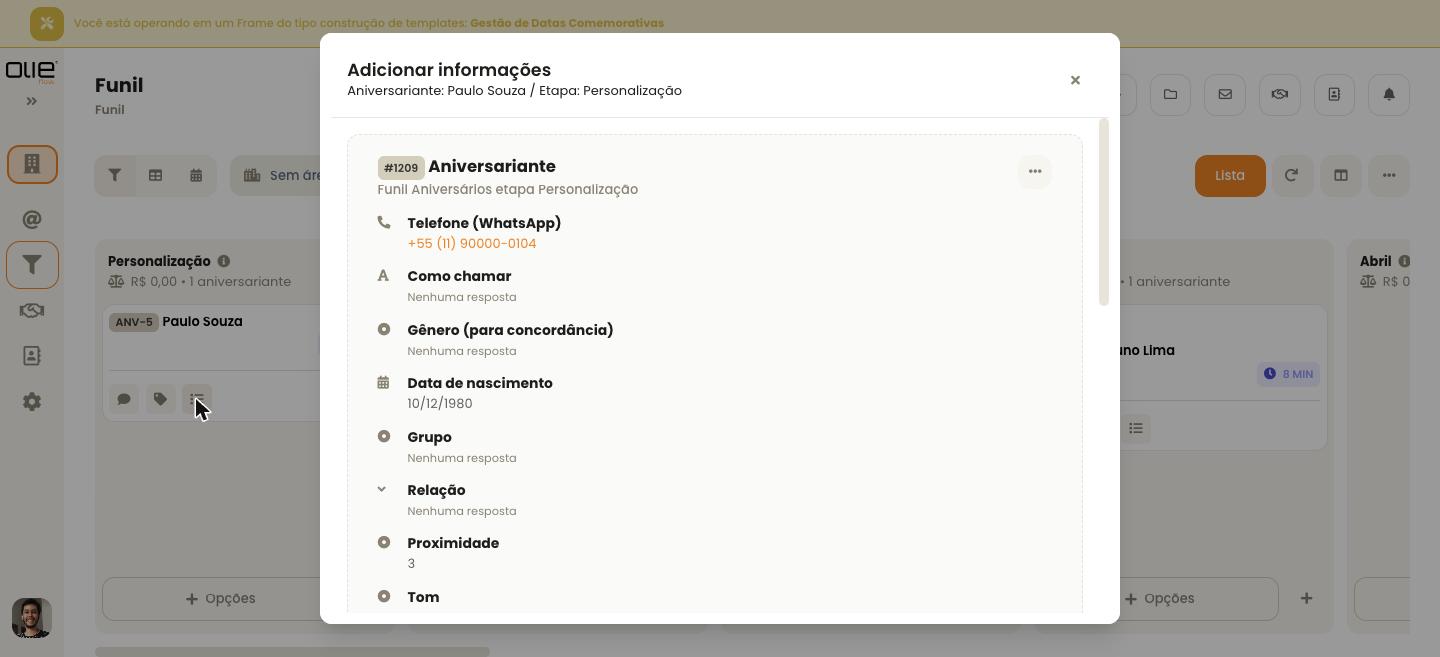The image size is (1440, 657).
Task: Open the user avatar profile
Action: pos(32,618)
